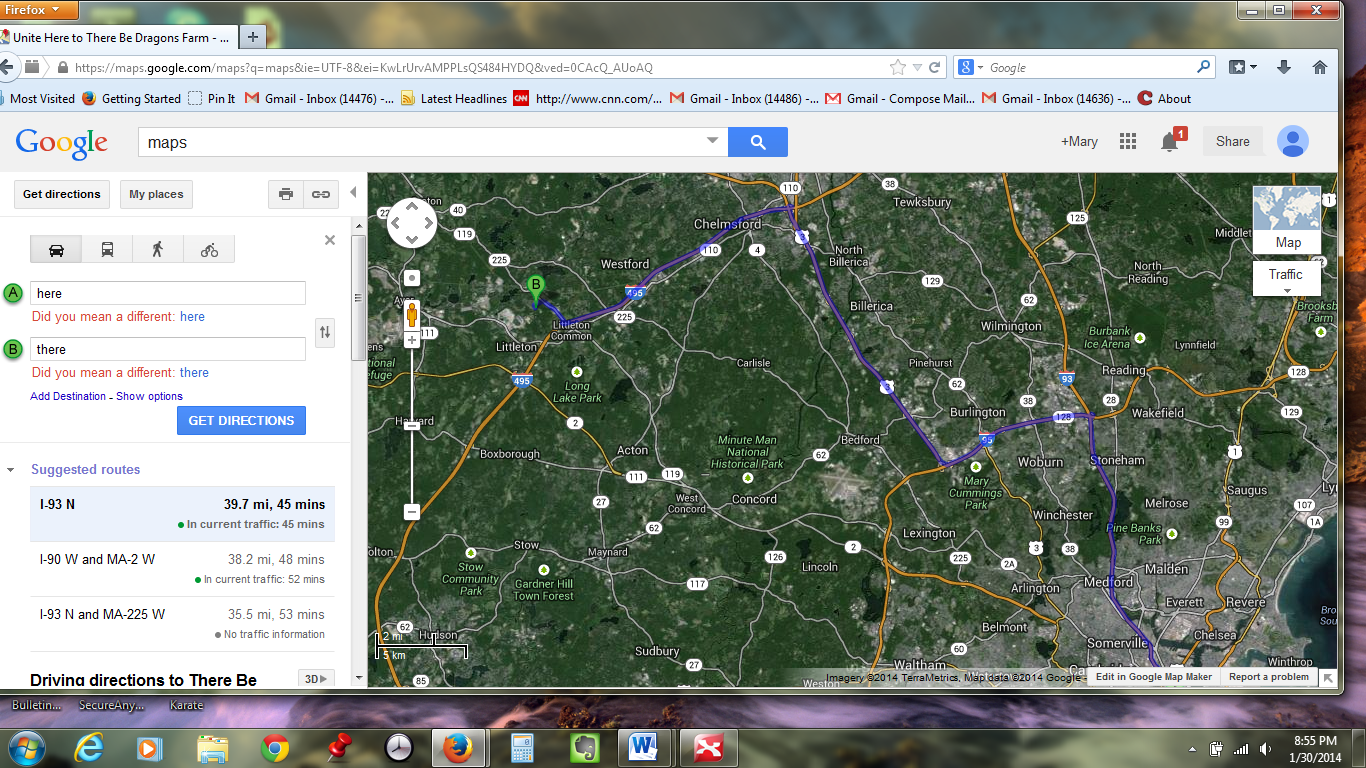Open the link-to-map chain icon
Image resolution: width=1366 pixels, height=768 pixels.
[x=320, y=194]
